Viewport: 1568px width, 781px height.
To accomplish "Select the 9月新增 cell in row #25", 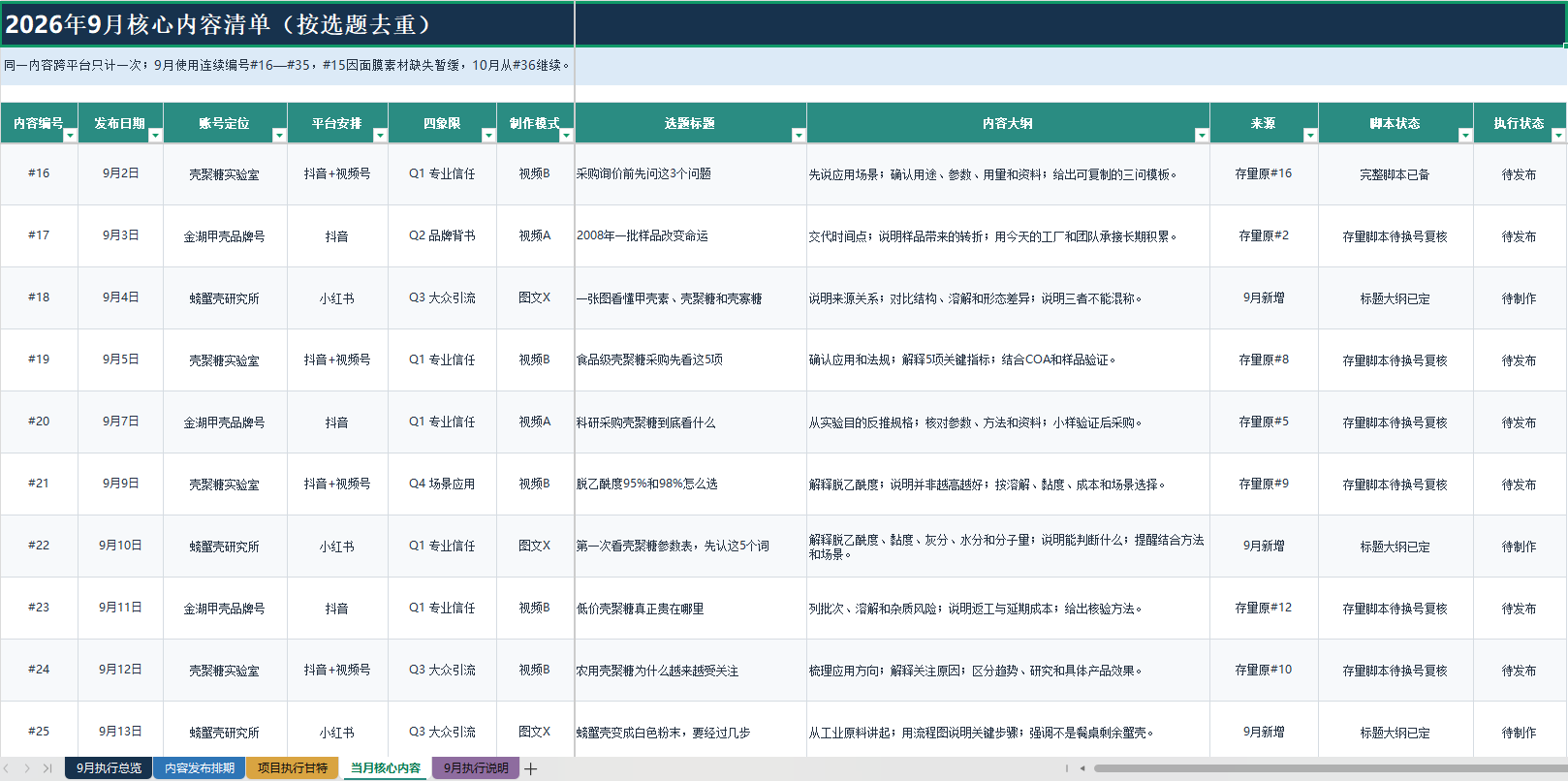I will [1264, 732].
